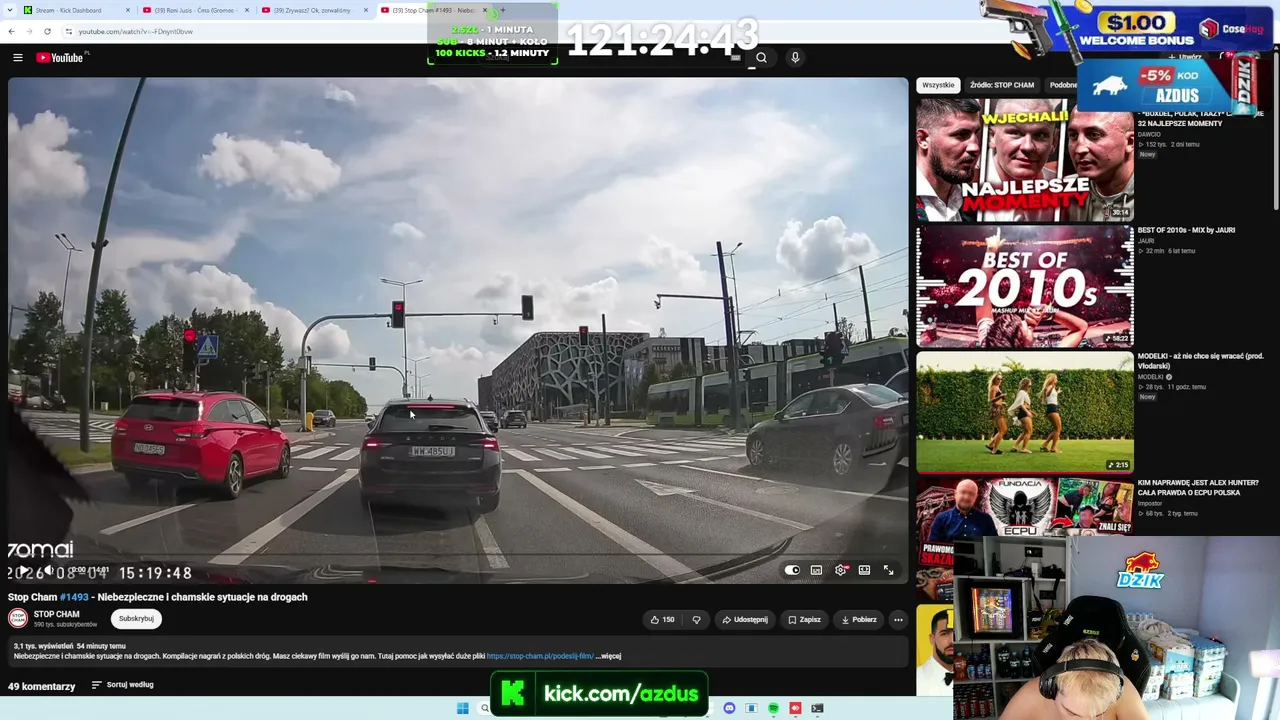This screenshot has height=720, width=1280.
Task: Open Spotify from the taskbar
Action: click(x=773, y=708)
